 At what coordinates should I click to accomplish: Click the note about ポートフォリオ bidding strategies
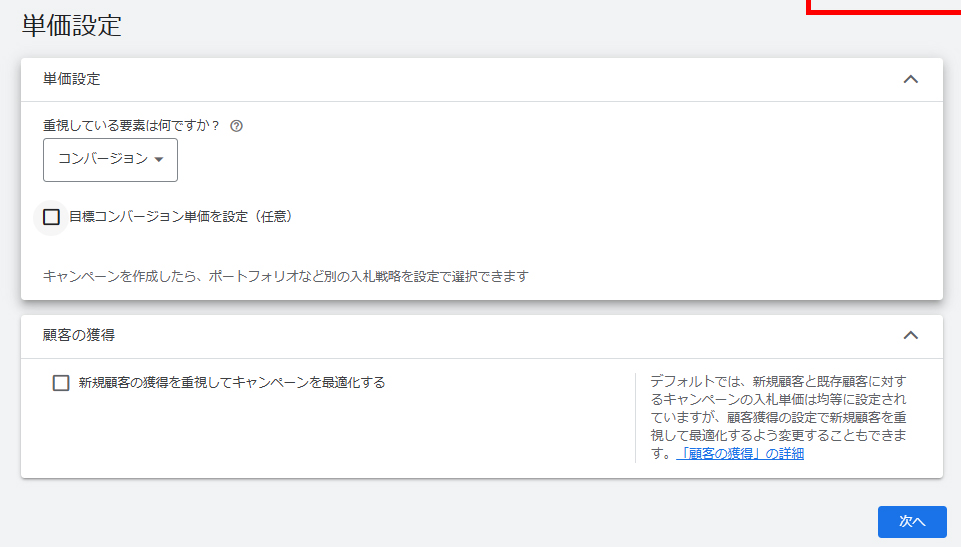coord(285,276)
